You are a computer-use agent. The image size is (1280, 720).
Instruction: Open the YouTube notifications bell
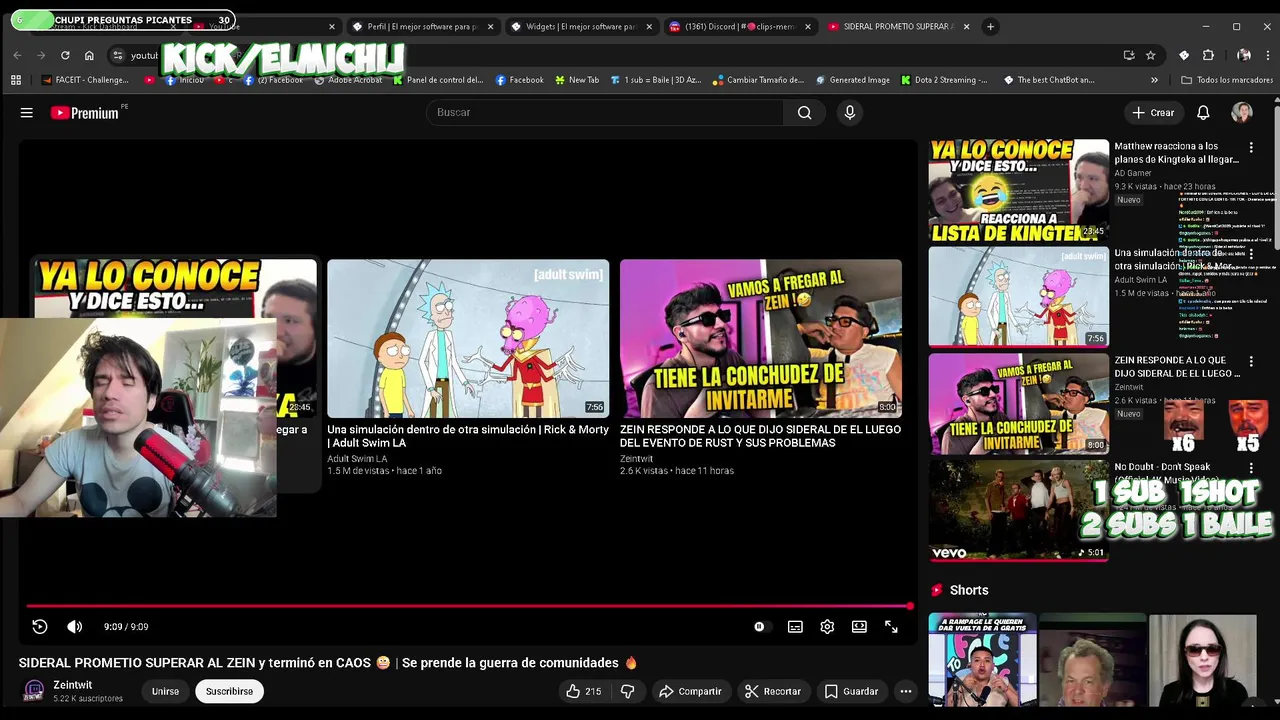click(x=1203, y=113)
